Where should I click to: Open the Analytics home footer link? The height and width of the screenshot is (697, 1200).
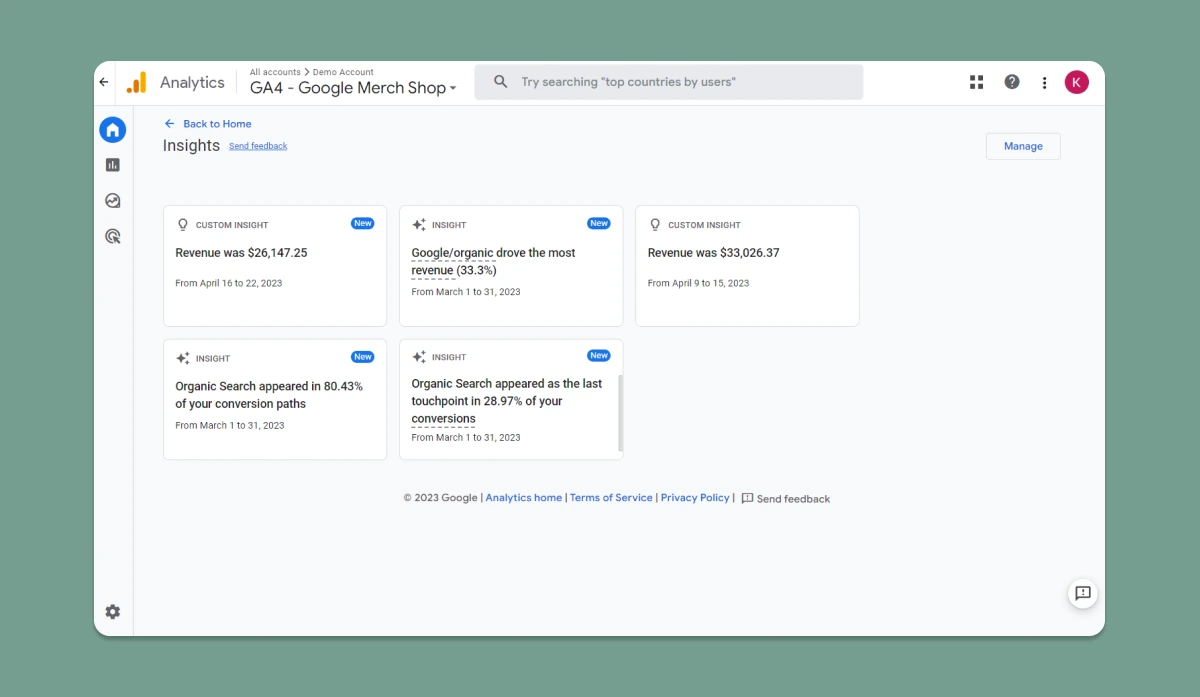pos(524,498)
